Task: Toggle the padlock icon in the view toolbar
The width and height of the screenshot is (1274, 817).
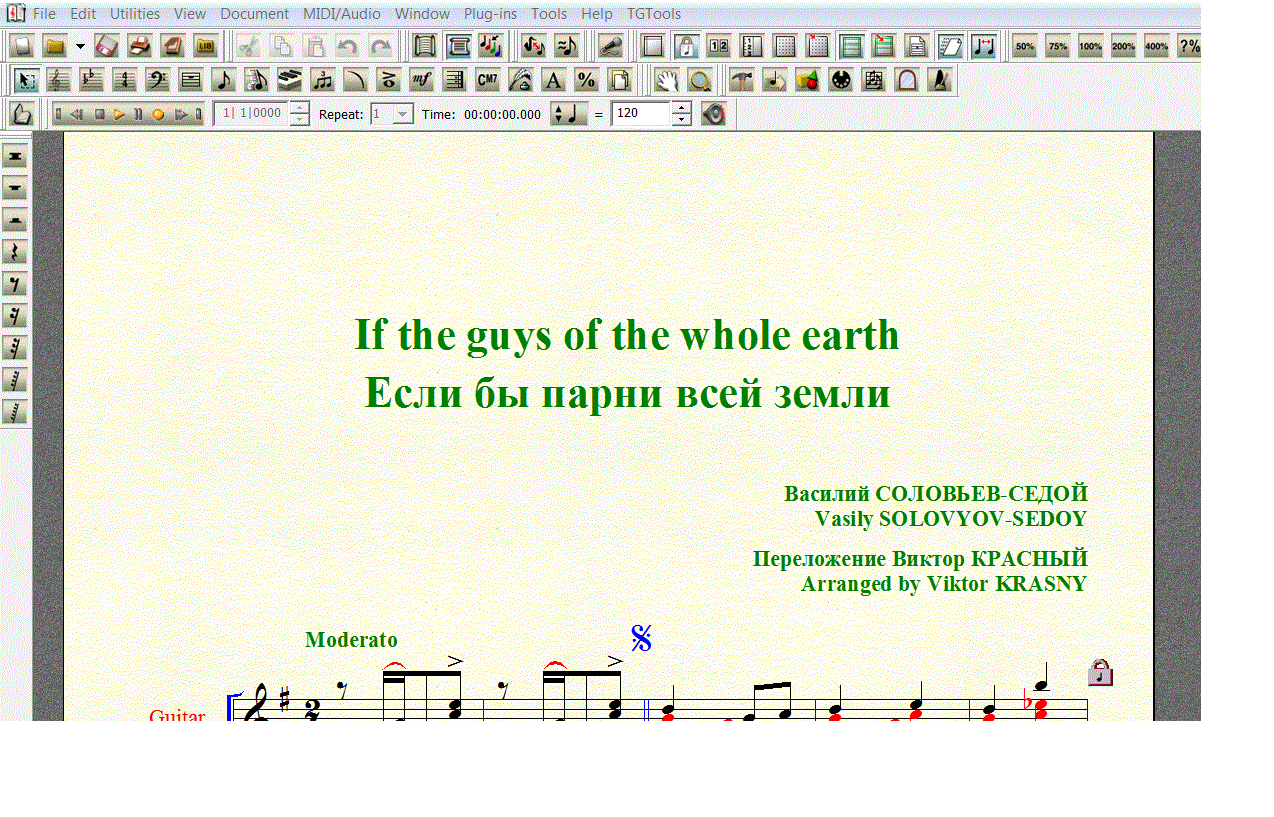Action: (x=686, y=46)
